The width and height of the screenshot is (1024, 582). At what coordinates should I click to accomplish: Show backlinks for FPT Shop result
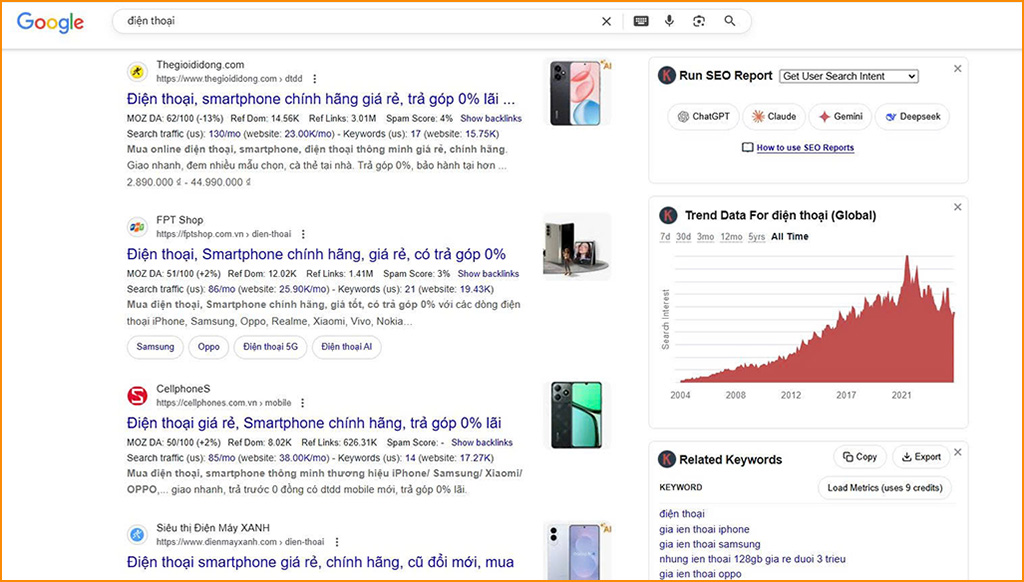pyautogui.click(x=488, y=274)
